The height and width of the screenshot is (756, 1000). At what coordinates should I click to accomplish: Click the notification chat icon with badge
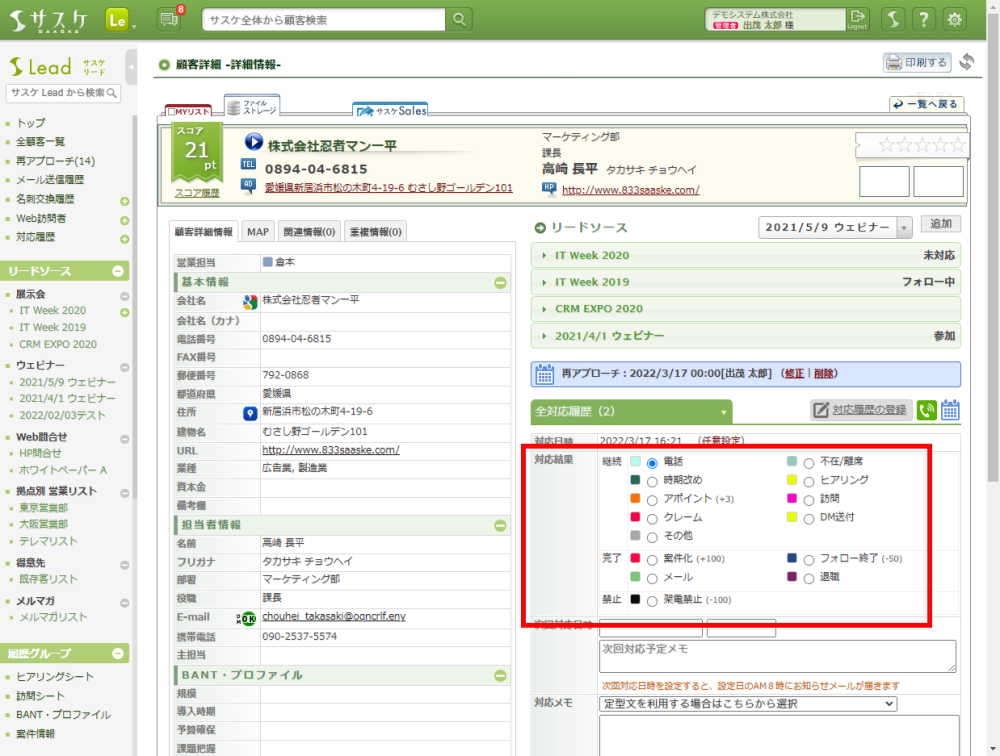[168, 20]
